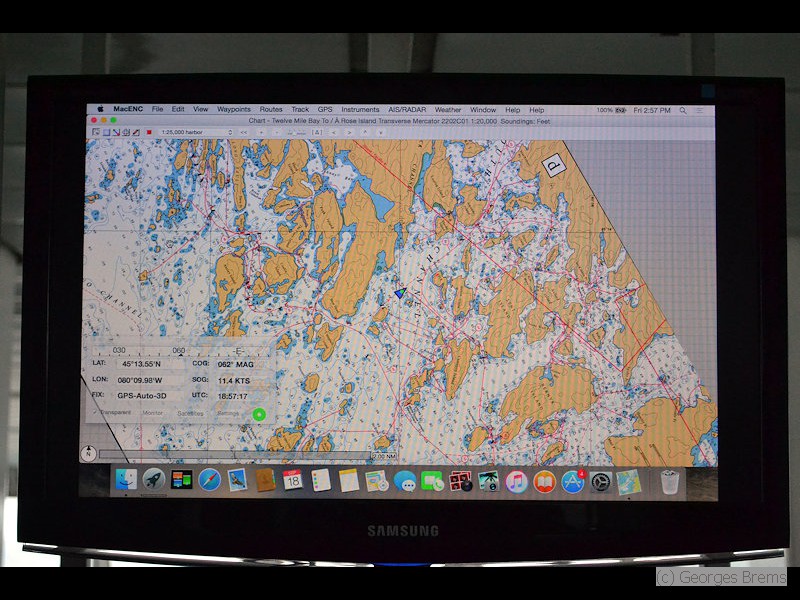Open Spotlight search in the menu bar

(x=683, y=110)
